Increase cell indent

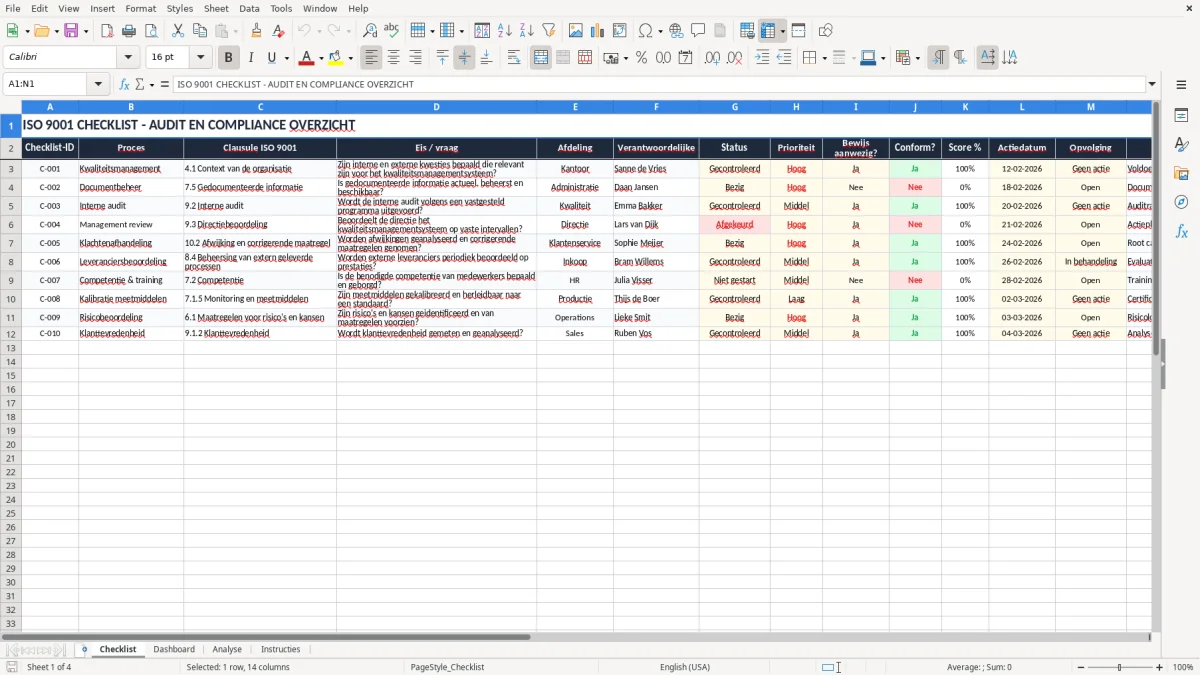click(762, 58)
